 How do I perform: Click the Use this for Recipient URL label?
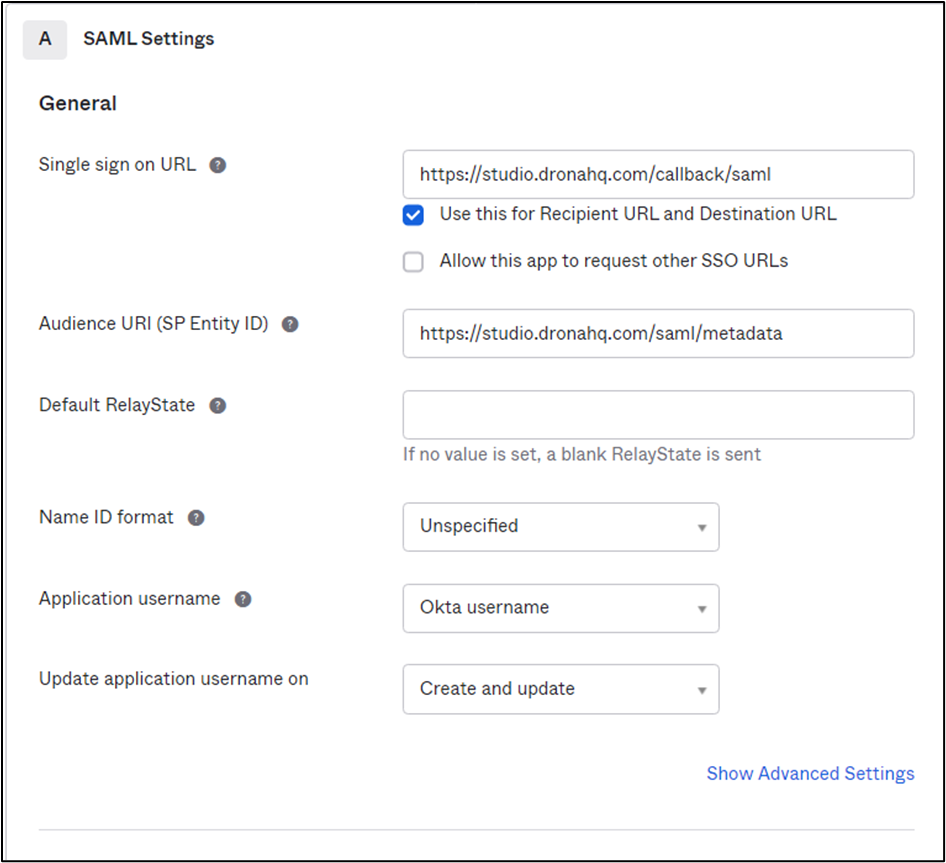coord(638,214)
